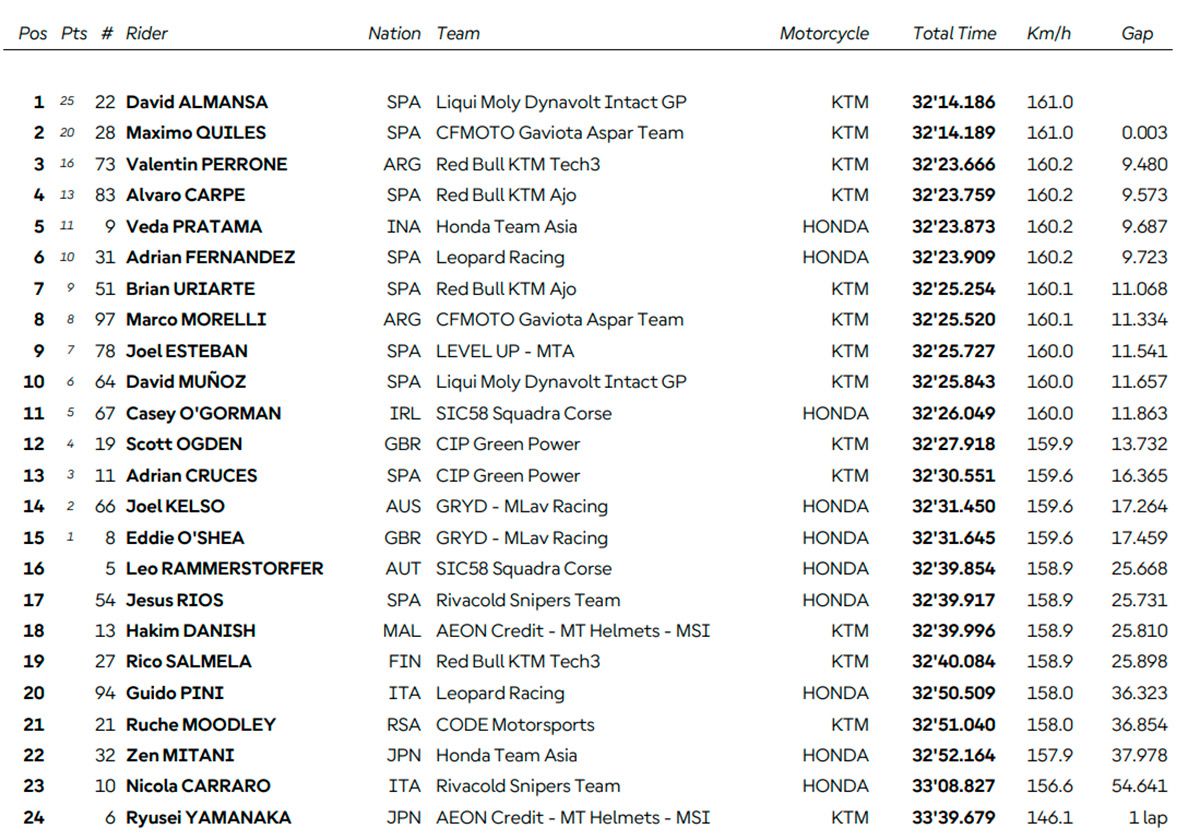
Task: Select the Km/h column header
Action: click(1048, 33)
